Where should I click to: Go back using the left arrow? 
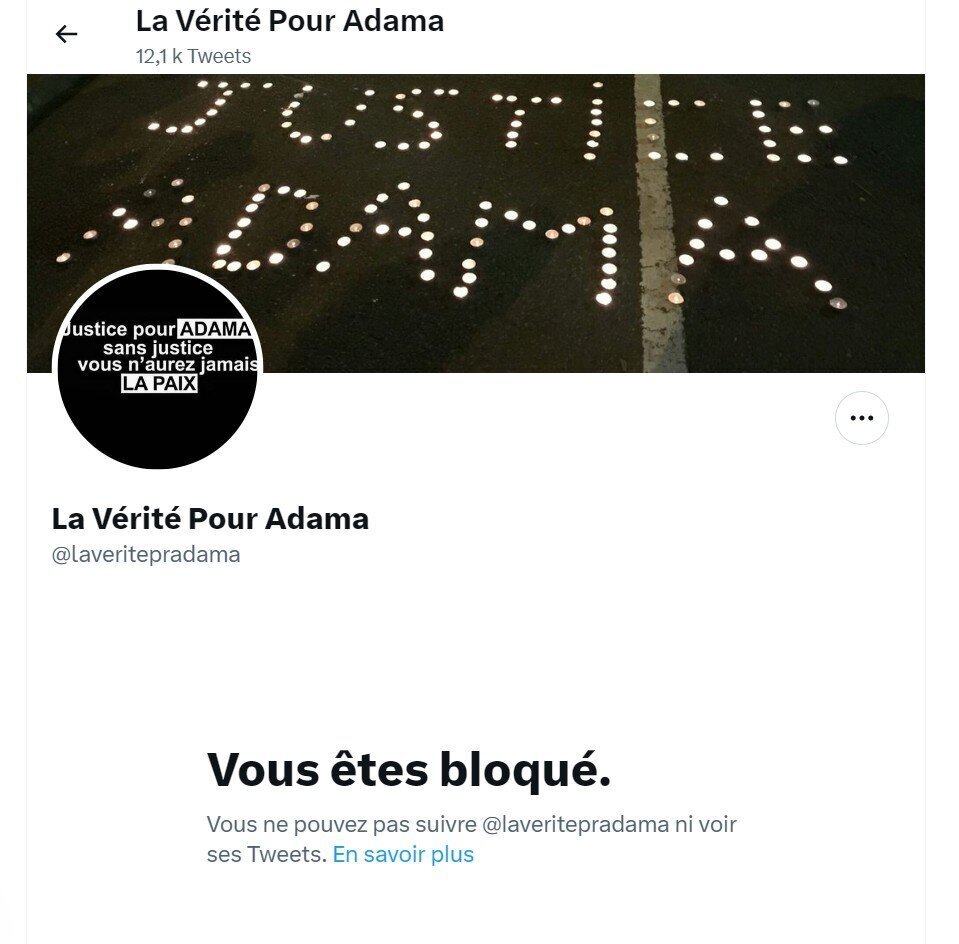[66, 34]
